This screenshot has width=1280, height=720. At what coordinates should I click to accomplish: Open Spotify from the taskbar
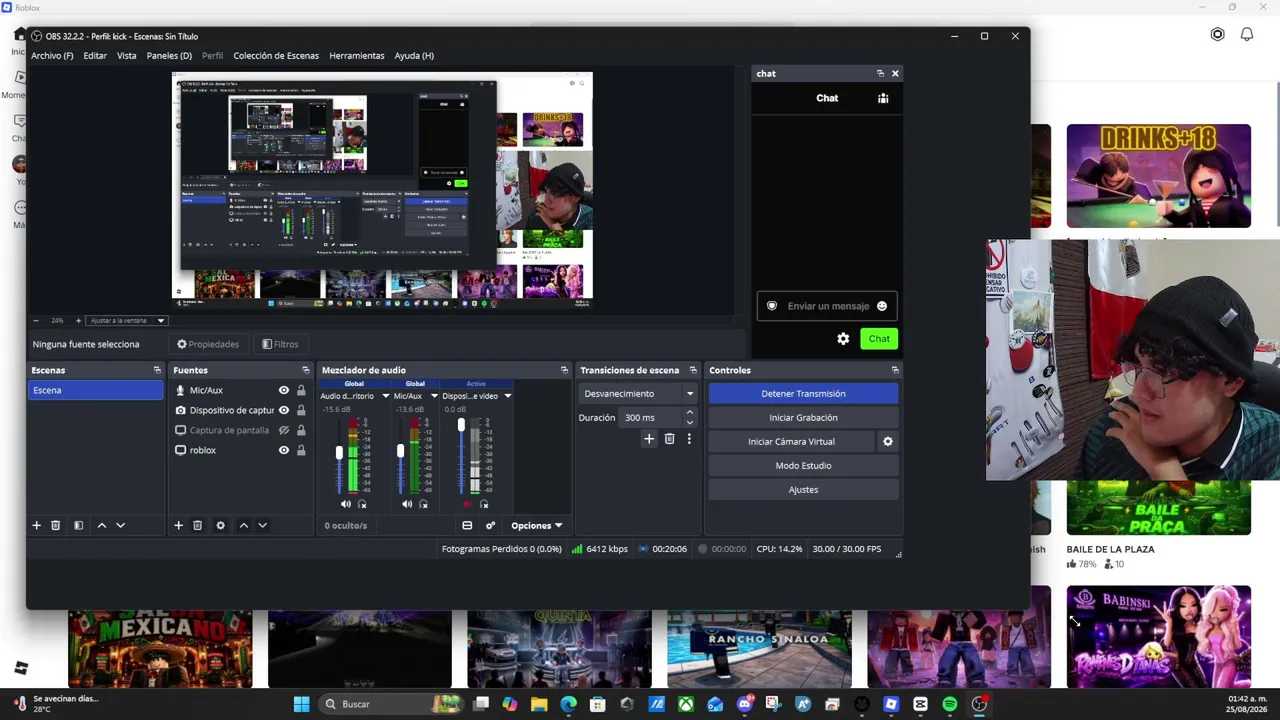pyautogui.click(x=950, y=704)
